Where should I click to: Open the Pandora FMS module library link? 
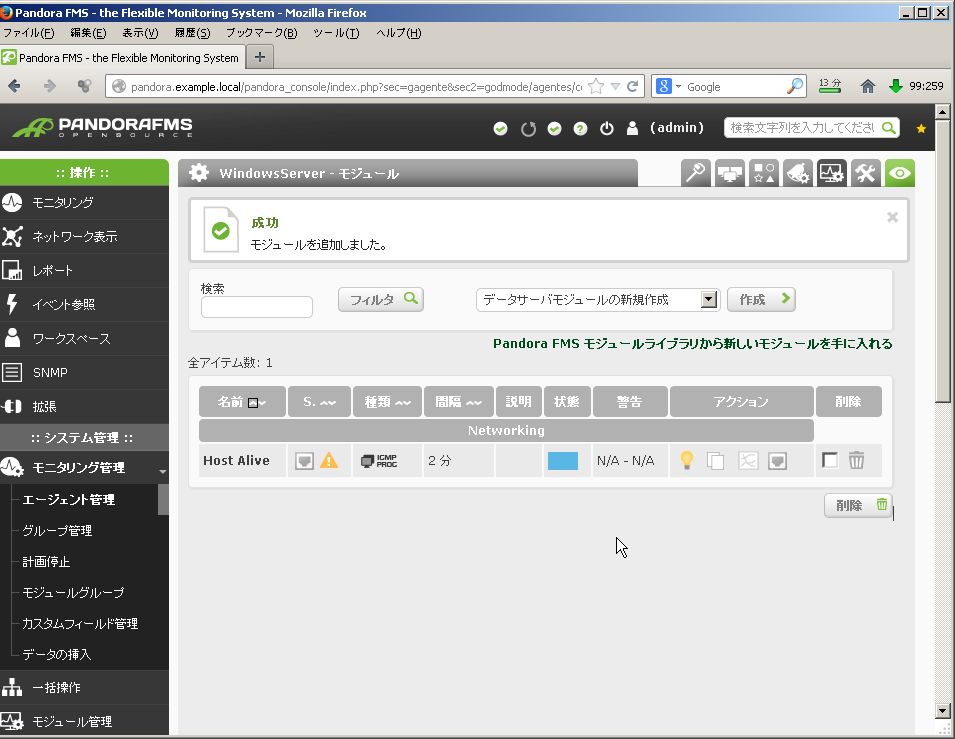tap(692, 344)
